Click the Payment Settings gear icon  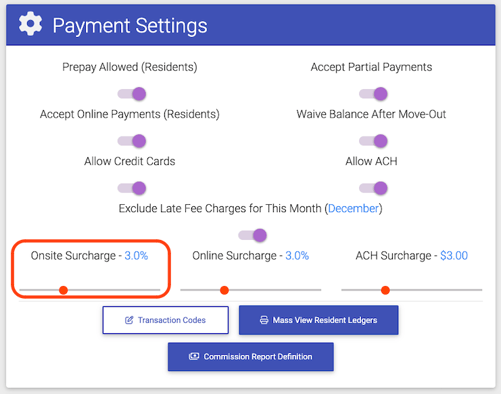(x=30, y=24)
